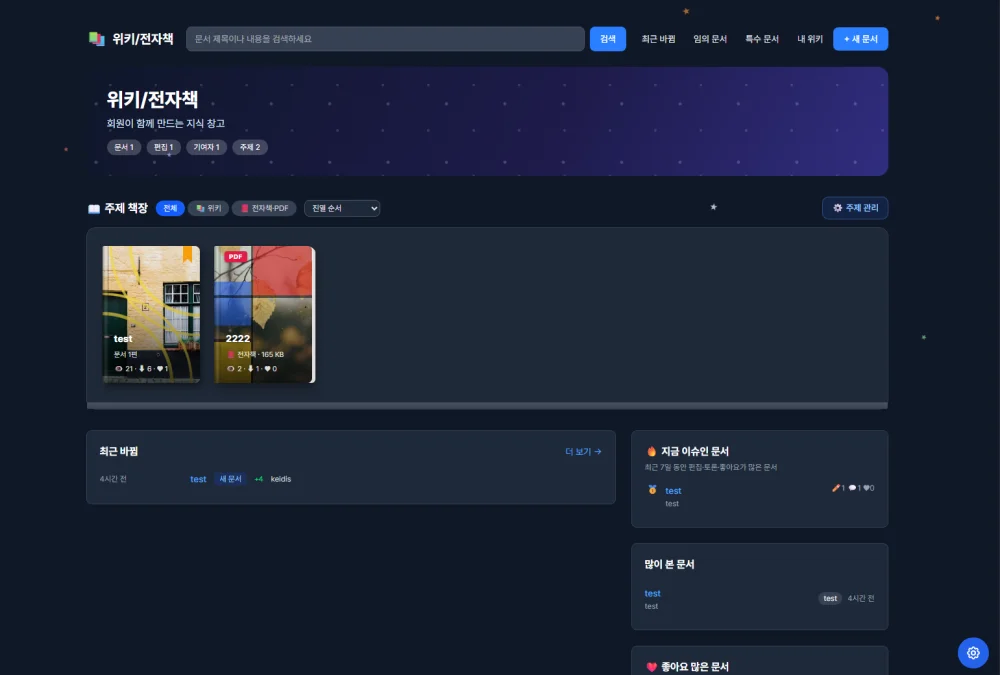Click the 새 문서 badge in recent changes

230,479
